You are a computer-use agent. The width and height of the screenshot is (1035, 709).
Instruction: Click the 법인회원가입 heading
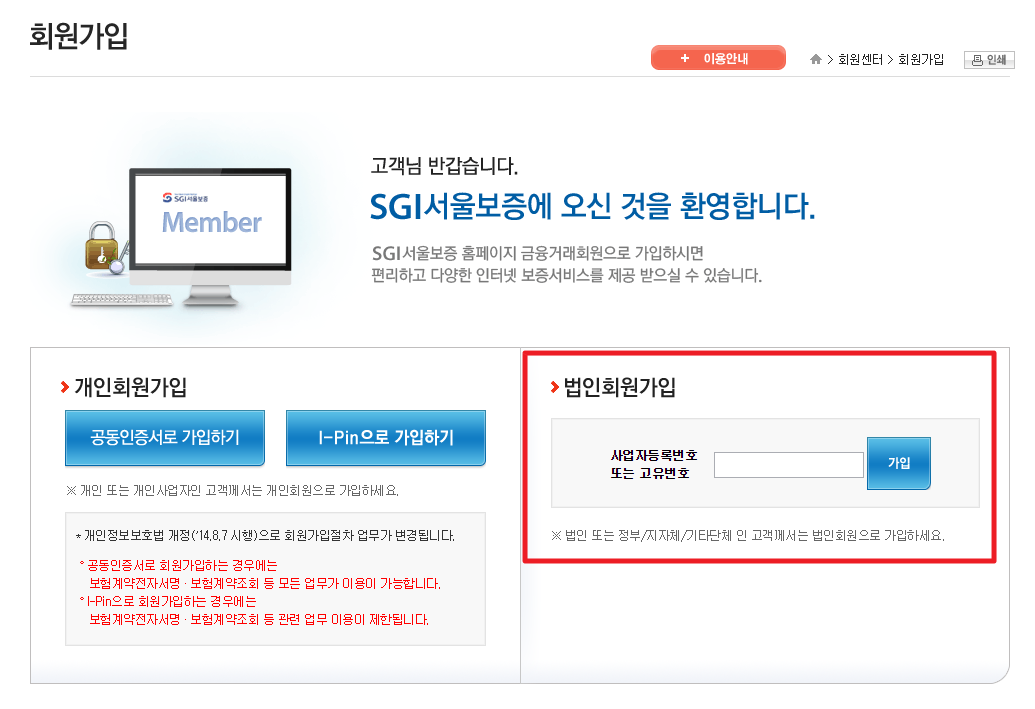(620, 387)
